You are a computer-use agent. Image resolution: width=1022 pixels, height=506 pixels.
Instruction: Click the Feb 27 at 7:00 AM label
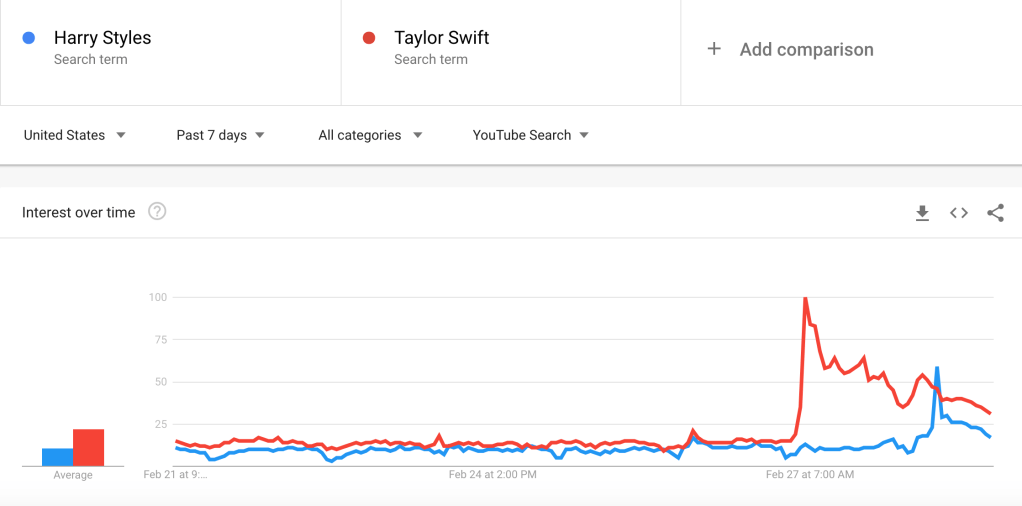coord(810,474)
